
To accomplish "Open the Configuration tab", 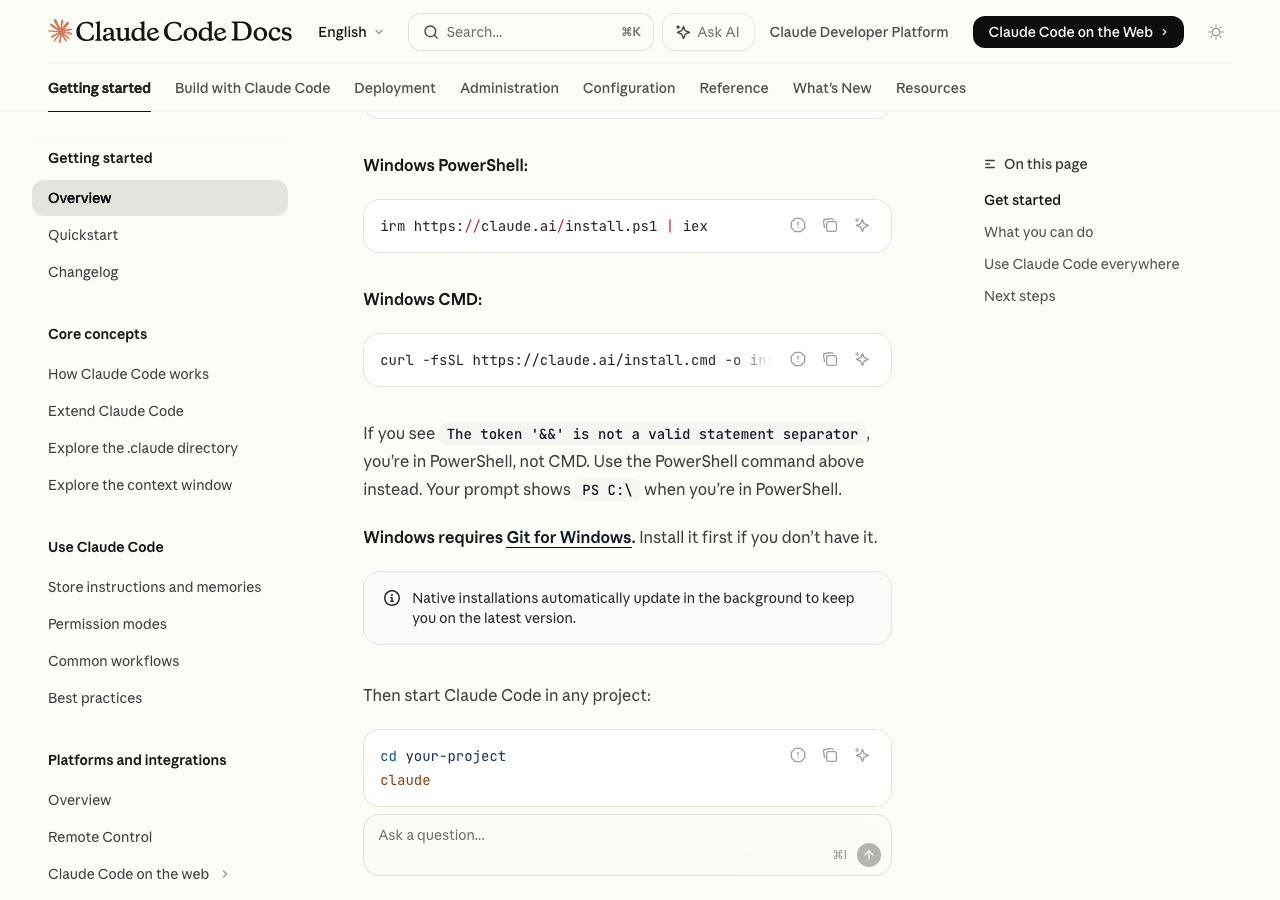I will point(629,88).
